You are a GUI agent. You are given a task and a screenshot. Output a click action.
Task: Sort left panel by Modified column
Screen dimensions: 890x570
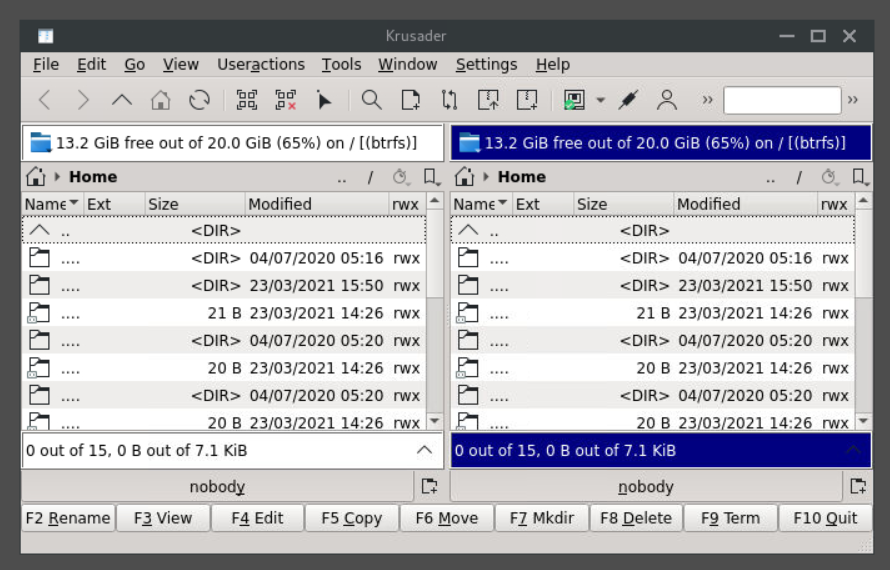coord(317,204)
